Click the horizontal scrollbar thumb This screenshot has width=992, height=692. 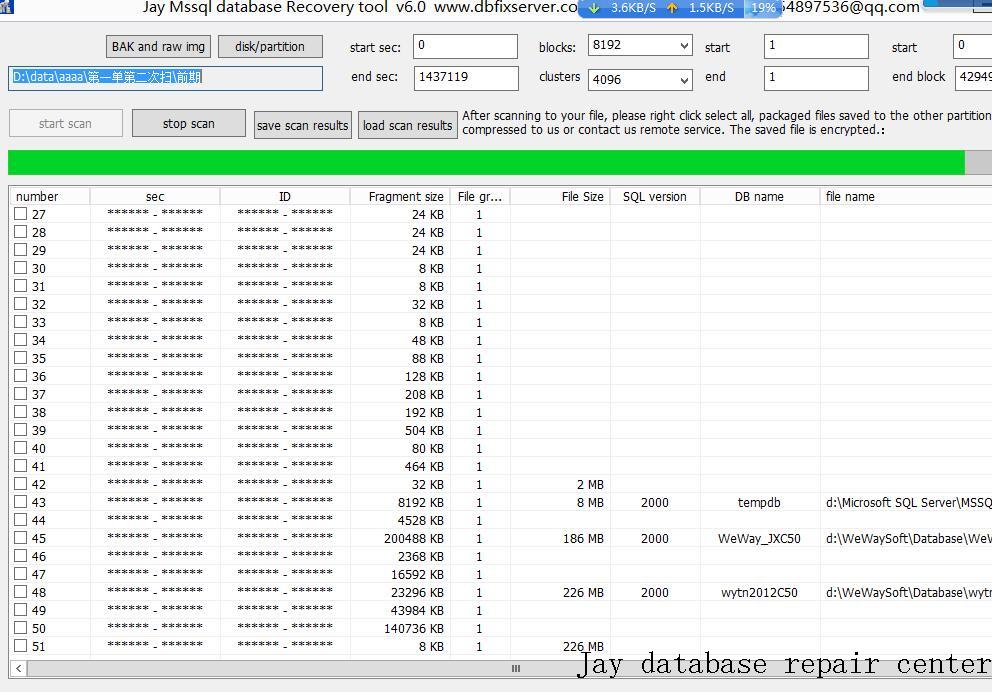coord(516,668)
